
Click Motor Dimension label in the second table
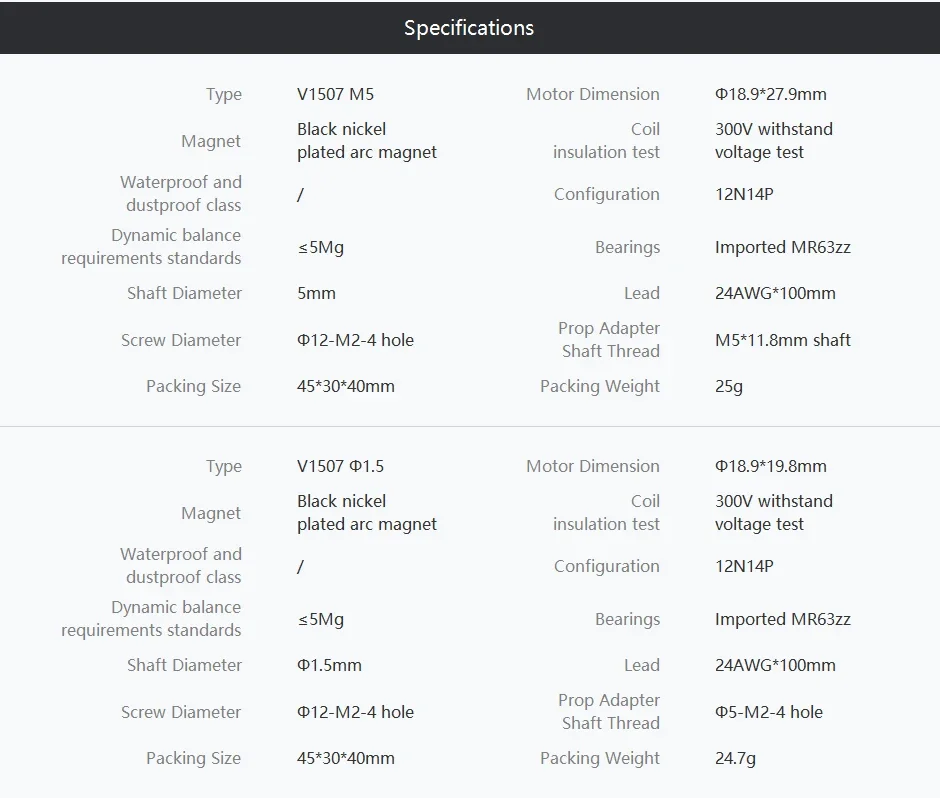pyautogui.click(x=592, y=467)
